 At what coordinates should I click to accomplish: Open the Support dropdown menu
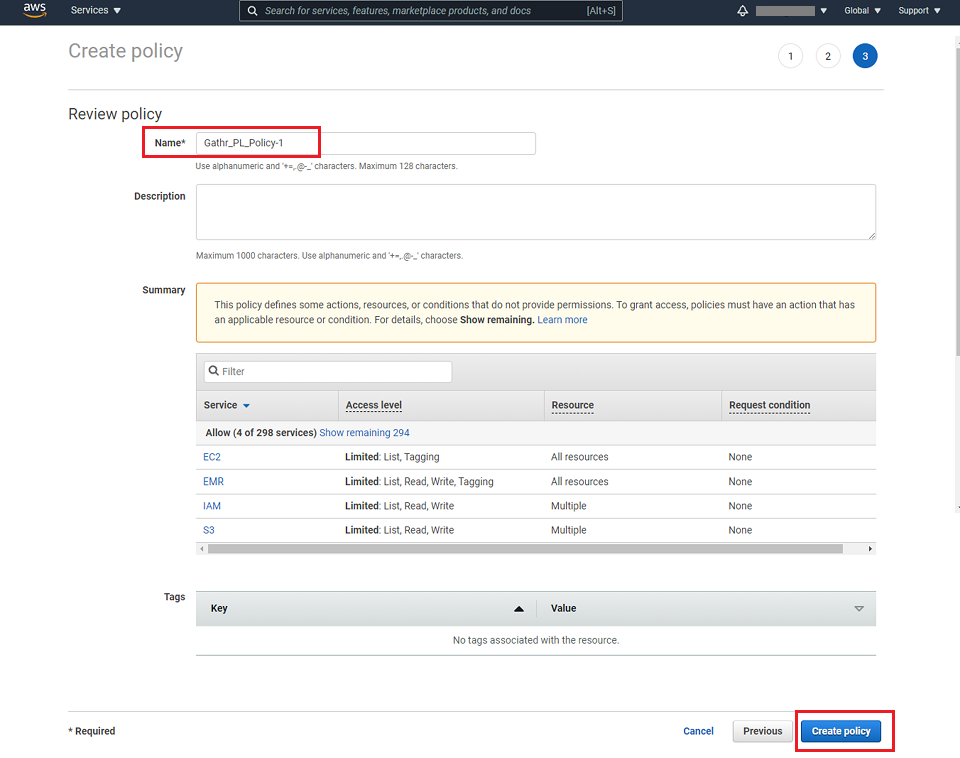click(918, 11)
